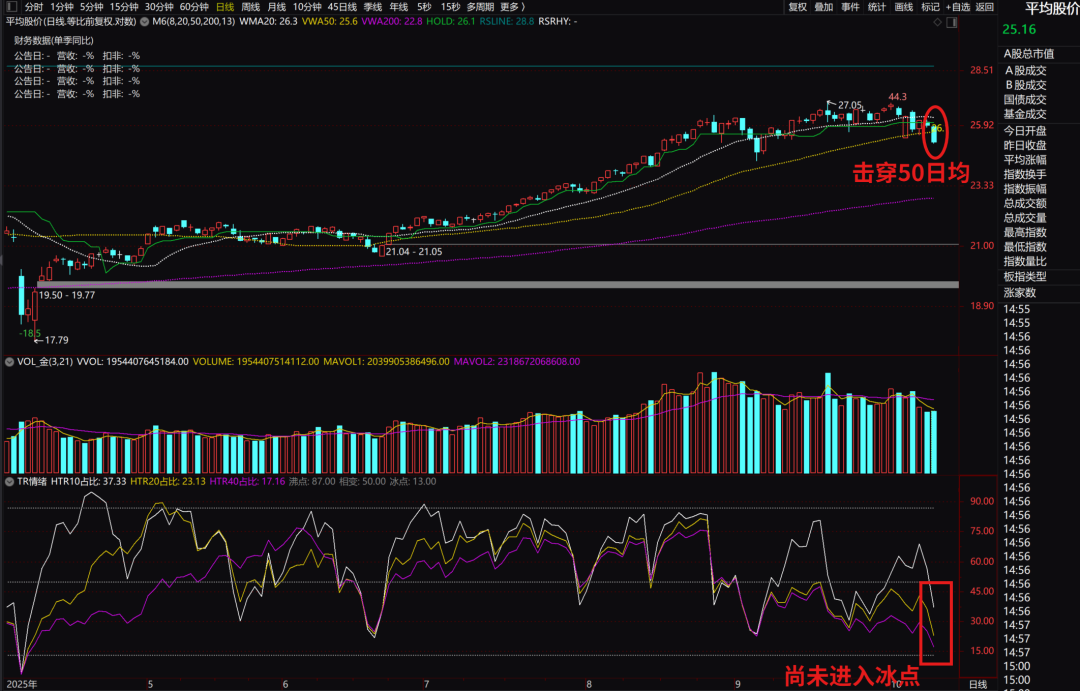
Task: Open the TR情绪 indicator settings circle icon
Action: pyautogui.click(x=10, y=482)
